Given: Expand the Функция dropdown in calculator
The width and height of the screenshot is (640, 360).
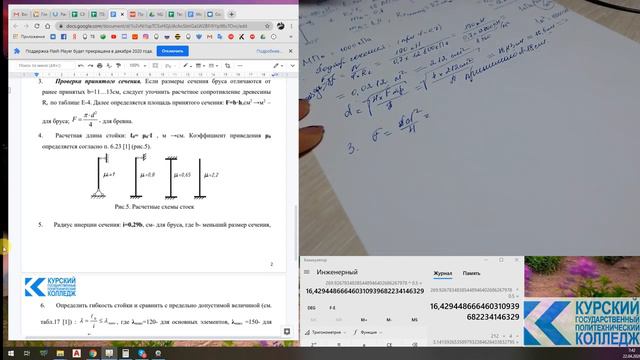Looking at the screenshot, I should pyautogui.click(x=368, y=332).
